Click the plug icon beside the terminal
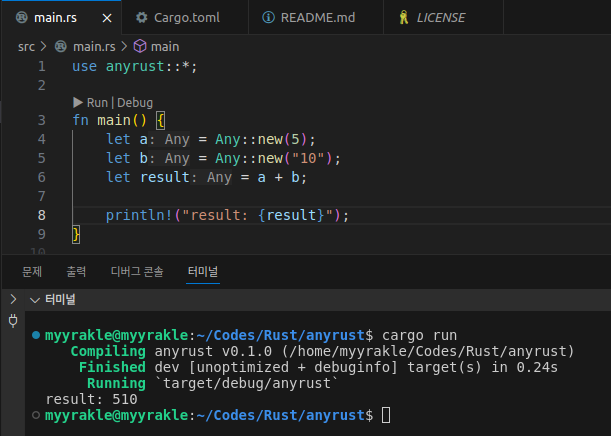 pyautogui.click(x=13, y=321)
